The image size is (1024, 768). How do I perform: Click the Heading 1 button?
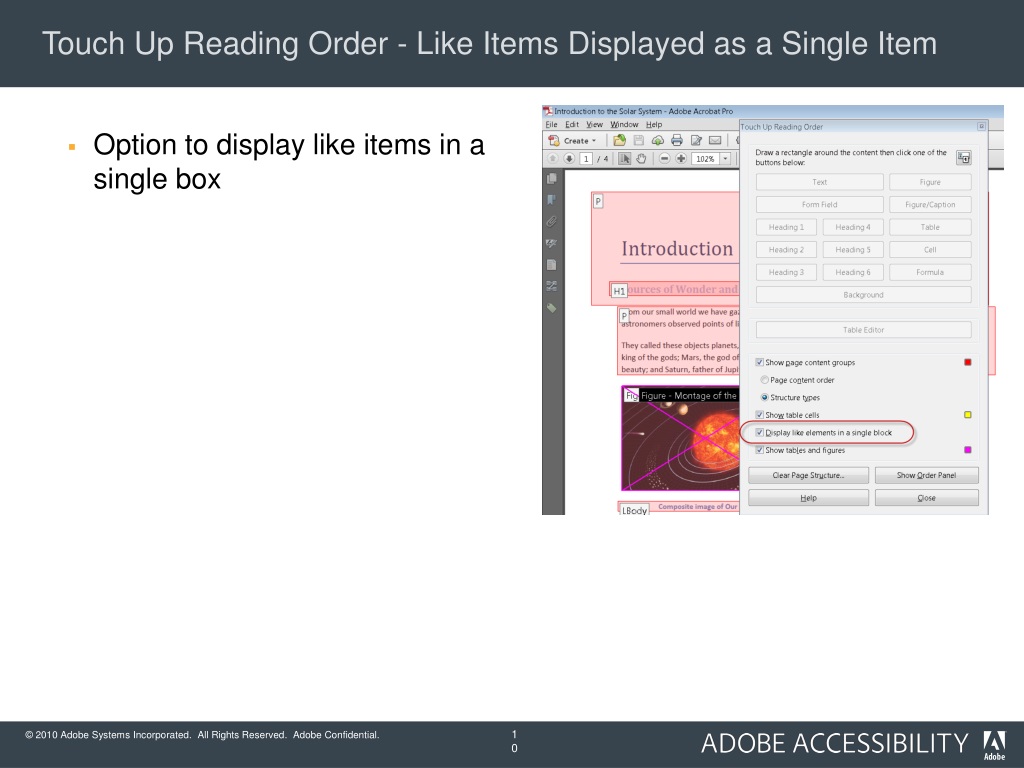click(786, 227)
